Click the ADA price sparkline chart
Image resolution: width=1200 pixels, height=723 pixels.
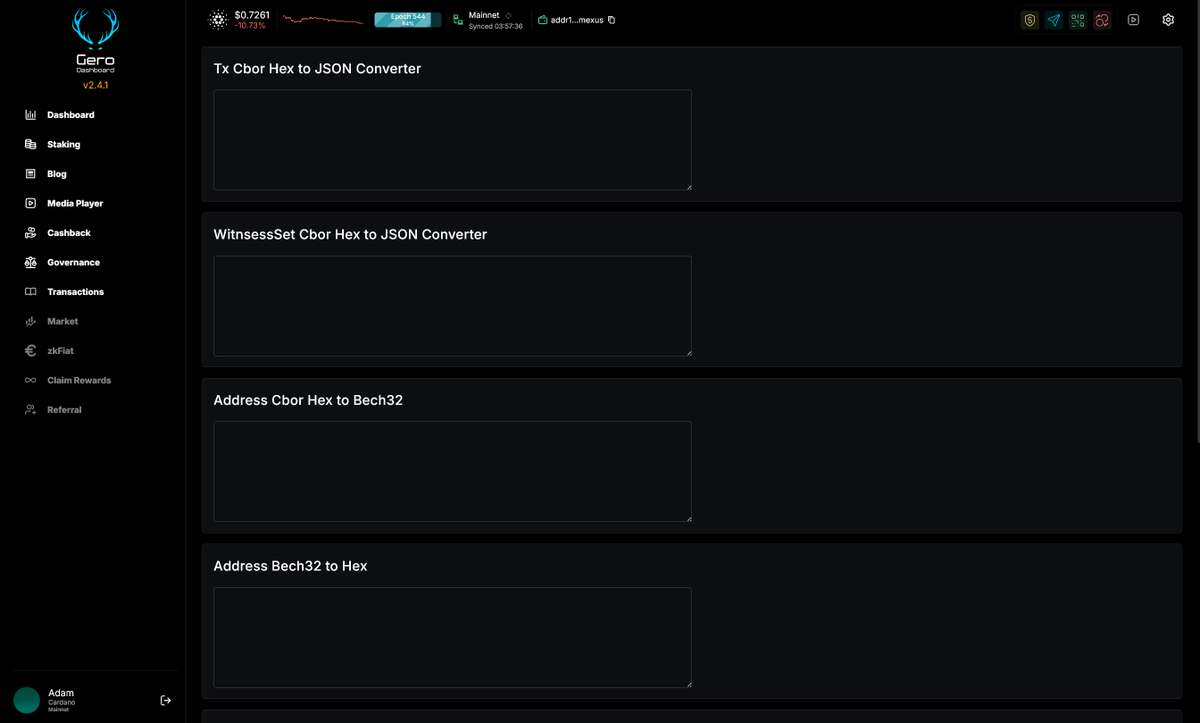pyautogui.click(x=318, y=18)
